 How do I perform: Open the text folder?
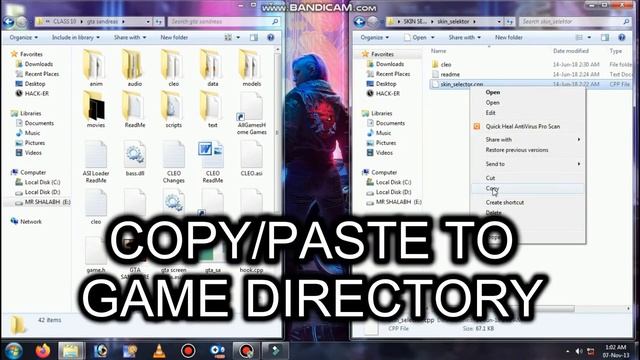212,109
